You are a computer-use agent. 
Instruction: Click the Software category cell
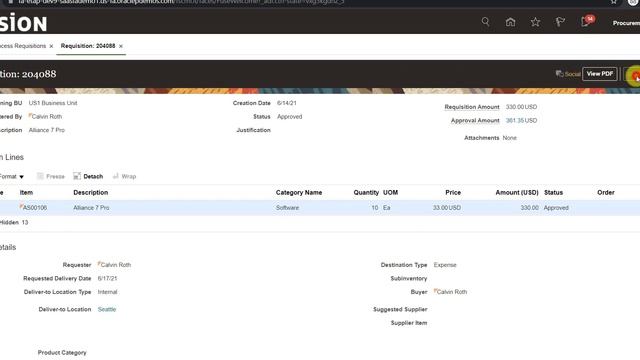[287, 208]
